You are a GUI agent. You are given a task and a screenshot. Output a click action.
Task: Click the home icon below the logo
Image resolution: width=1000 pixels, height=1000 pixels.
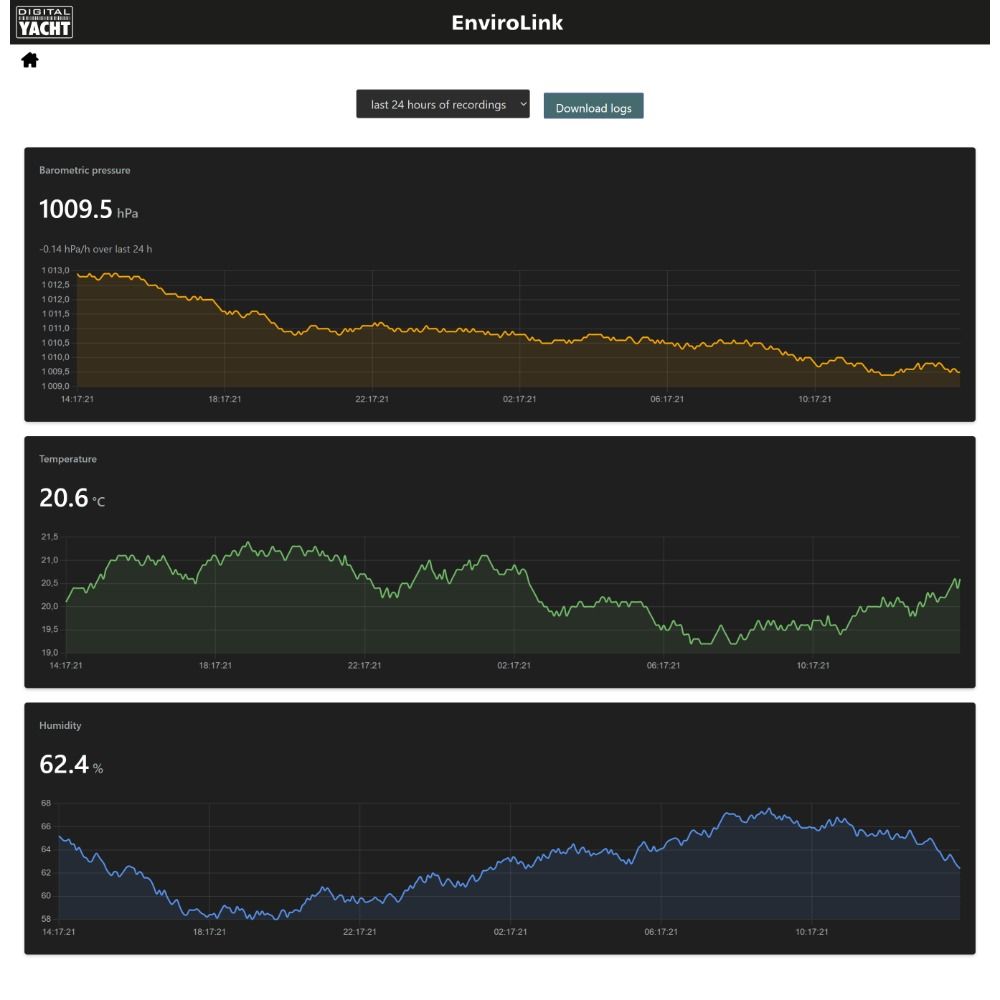pos(30,60)
